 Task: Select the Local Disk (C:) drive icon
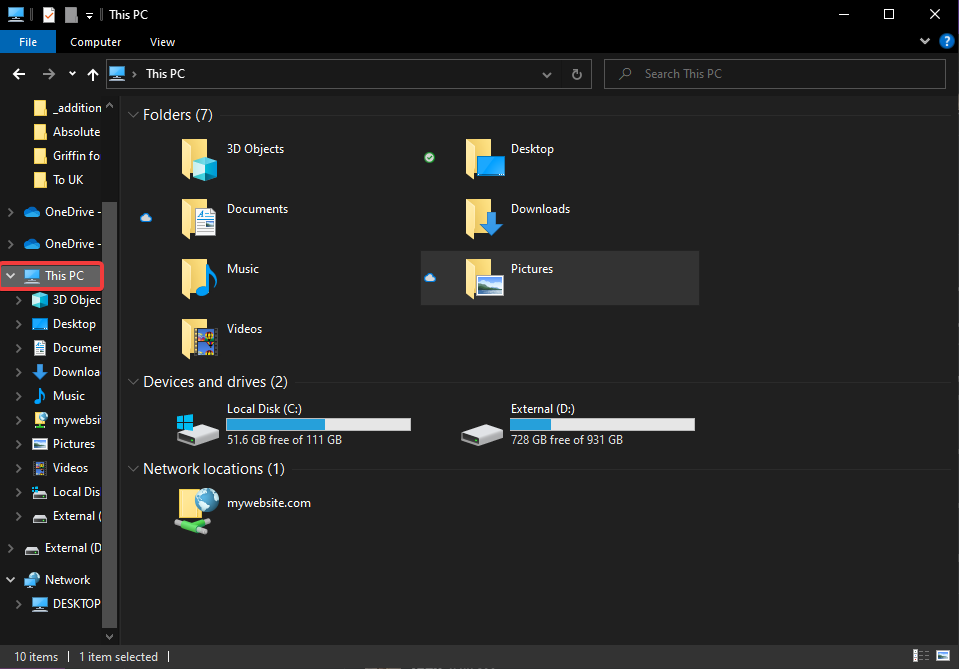coord(197,429)
